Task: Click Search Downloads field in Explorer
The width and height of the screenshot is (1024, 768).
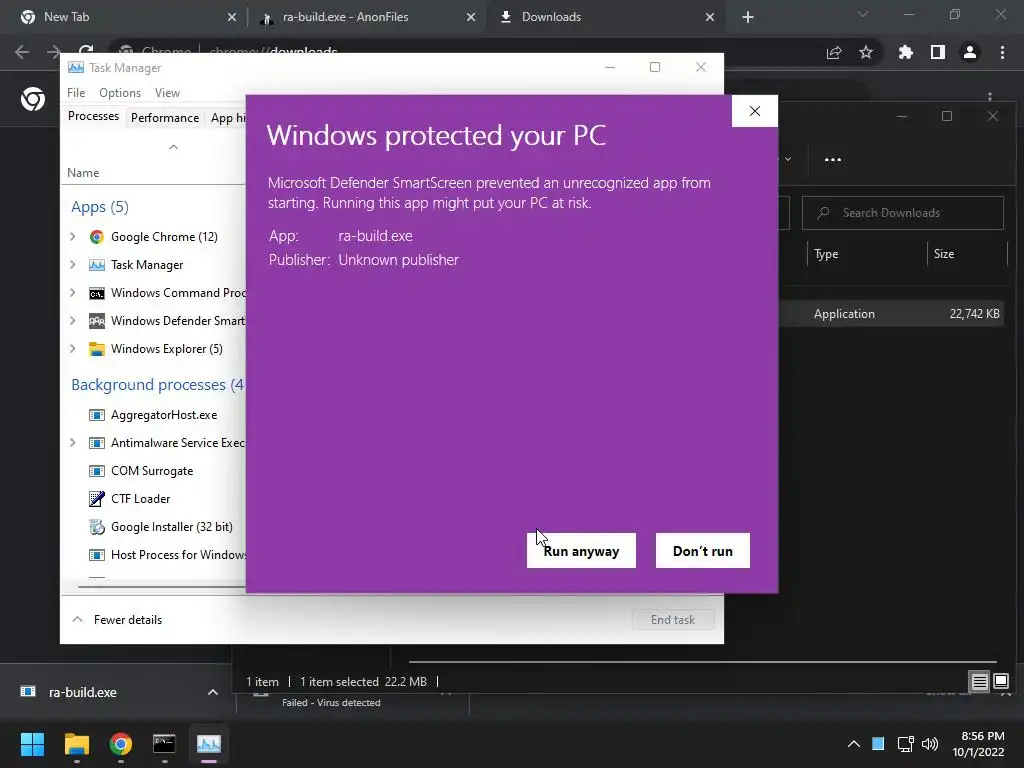Action: (903, 213)
